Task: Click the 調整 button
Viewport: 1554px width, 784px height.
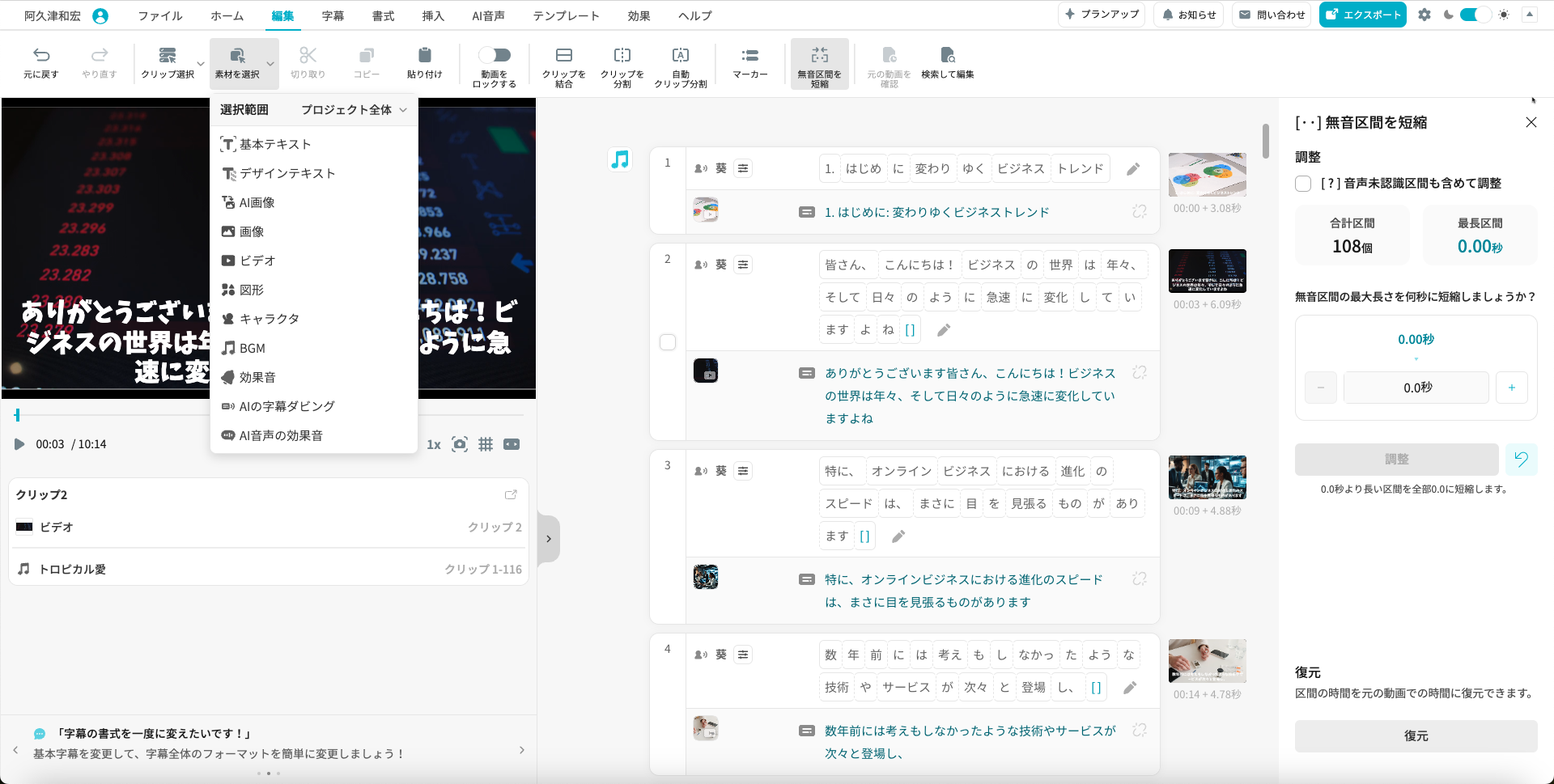Action: click(1397, 460)
